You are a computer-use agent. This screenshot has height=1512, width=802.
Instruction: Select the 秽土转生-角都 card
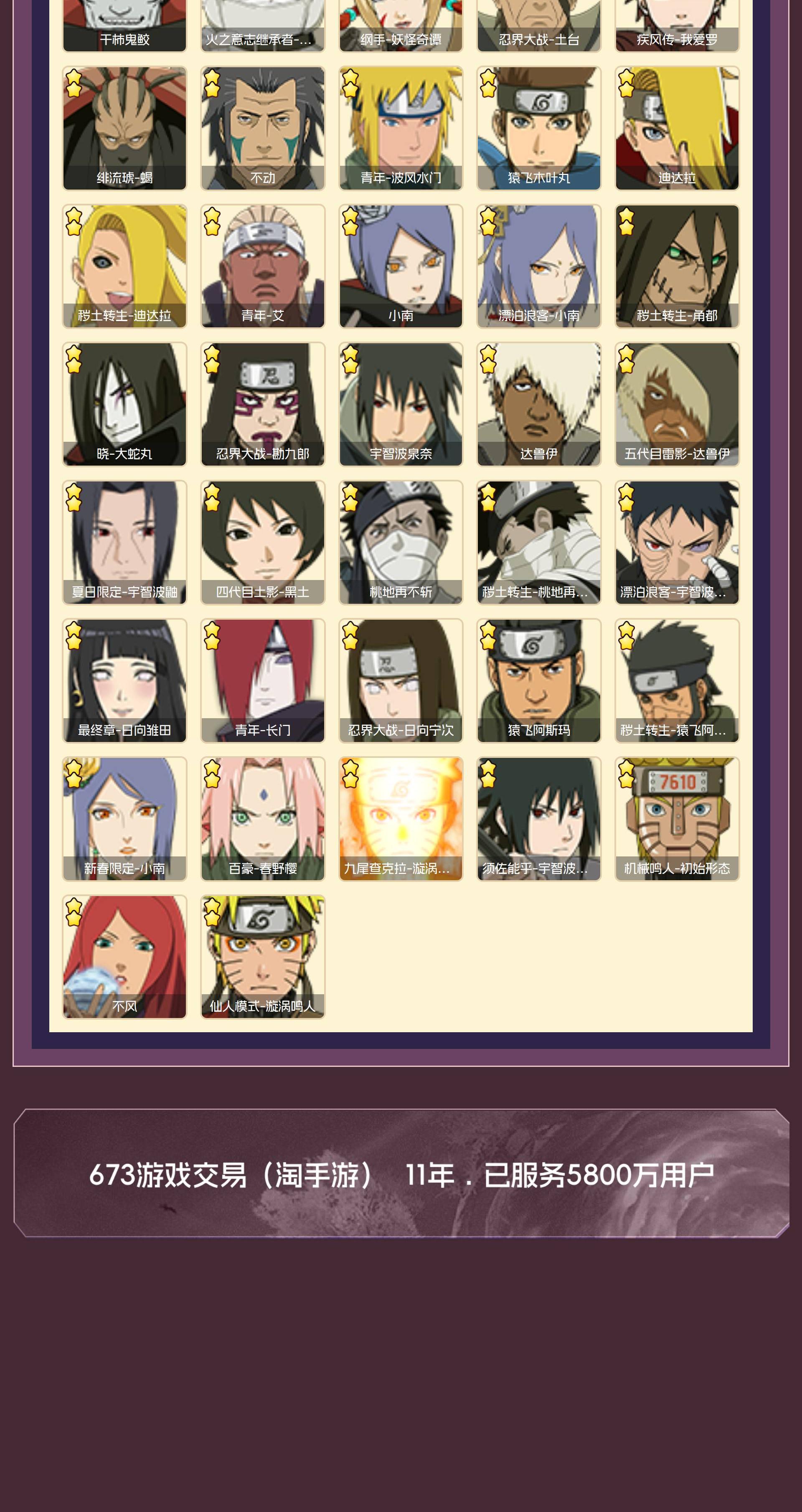[677, 266]
